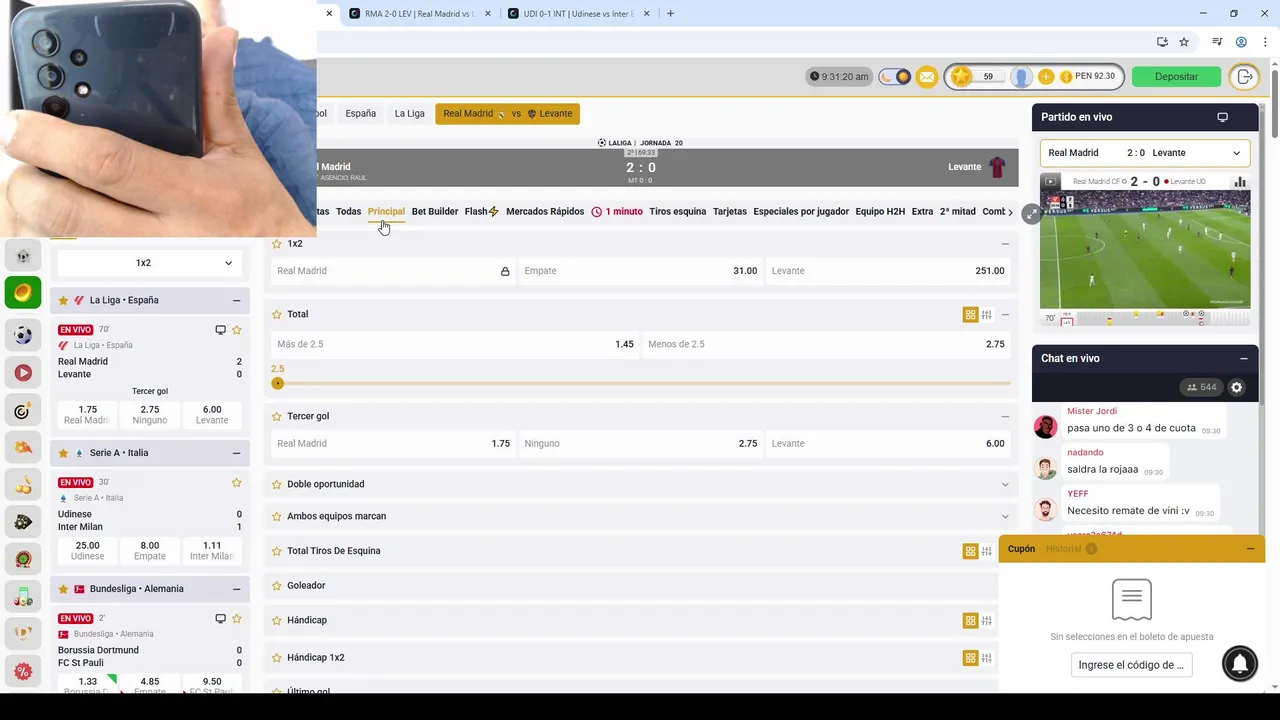Expand the Ambos equipos marcan market
Image resolution: width=1280 pixels, height=720 pixels.
[x=1005, y=517]
